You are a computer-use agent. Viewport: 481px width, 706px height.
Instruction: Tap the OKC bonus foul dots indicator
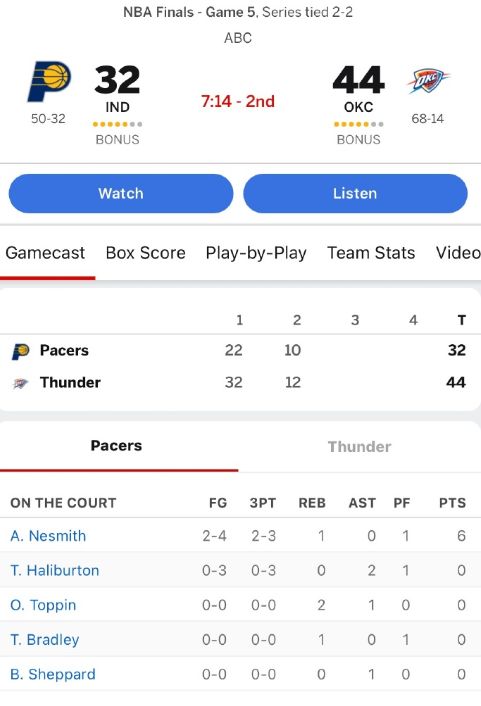[x=358, y=124]
